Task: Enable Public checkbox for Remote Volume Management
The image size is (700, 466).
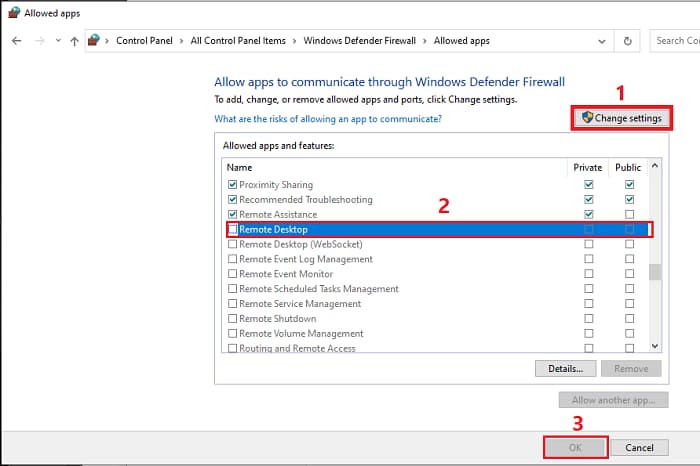Action: pos(629,333)
